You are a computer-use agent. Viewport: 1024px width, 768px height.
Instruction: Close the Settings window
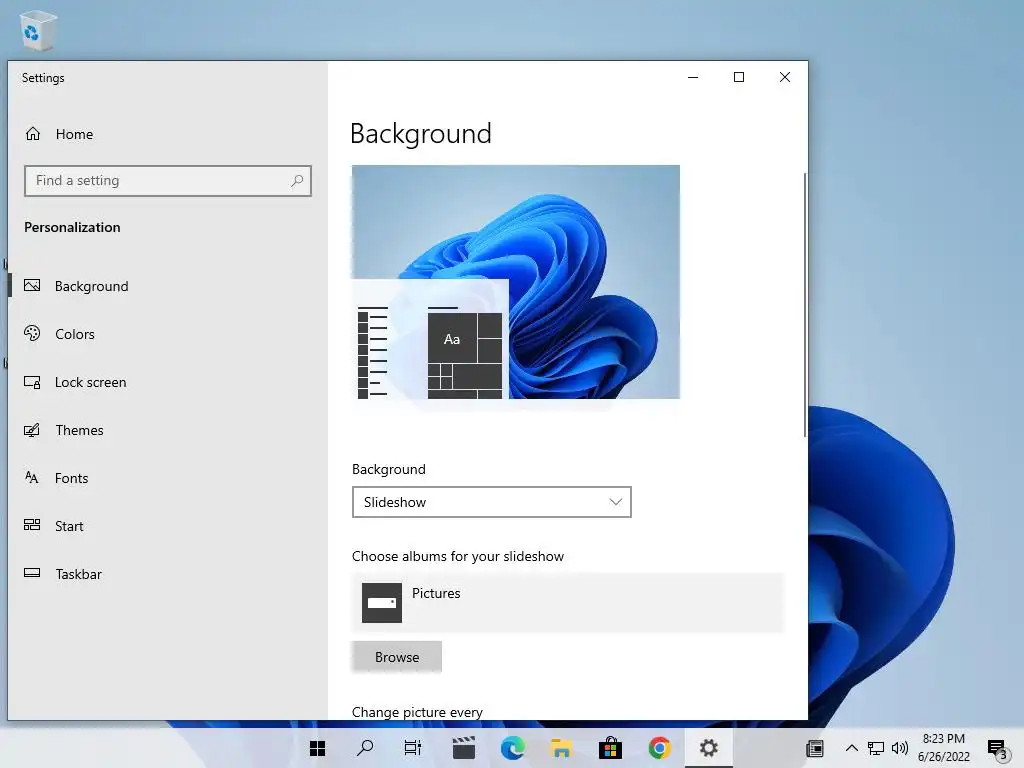click(x=785, y=77)
